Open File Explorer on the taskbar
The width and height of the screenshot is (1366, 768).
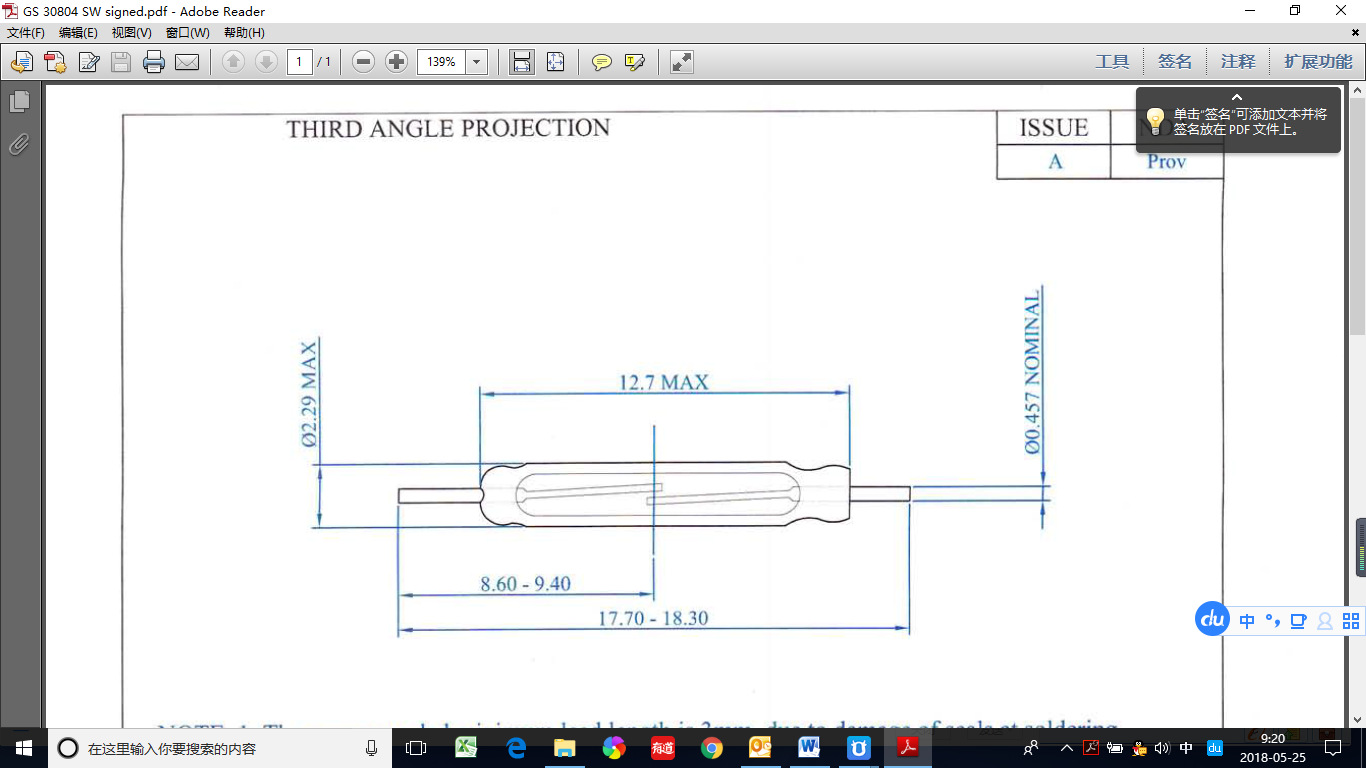(x=565, y=748)
